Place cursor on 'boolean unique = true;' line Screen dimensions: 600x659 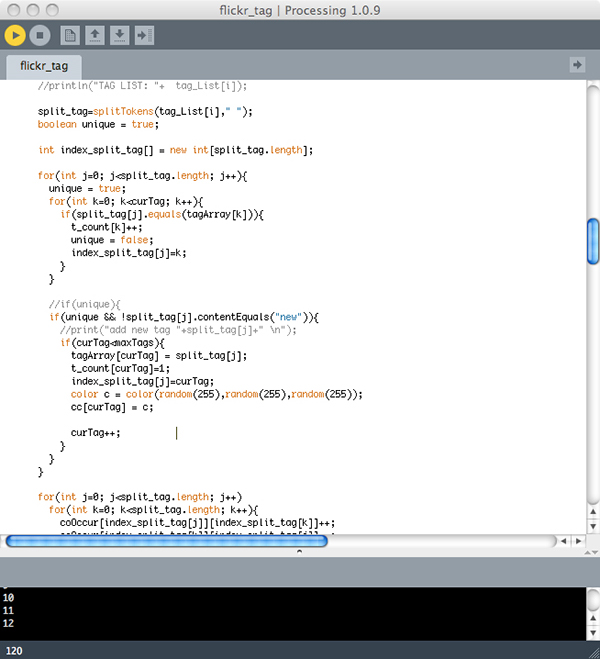point(98,124)
